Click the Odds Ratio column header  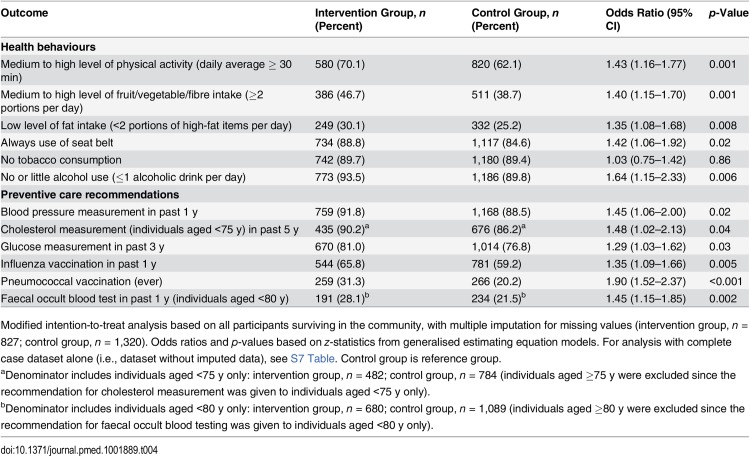pos(649,20)
